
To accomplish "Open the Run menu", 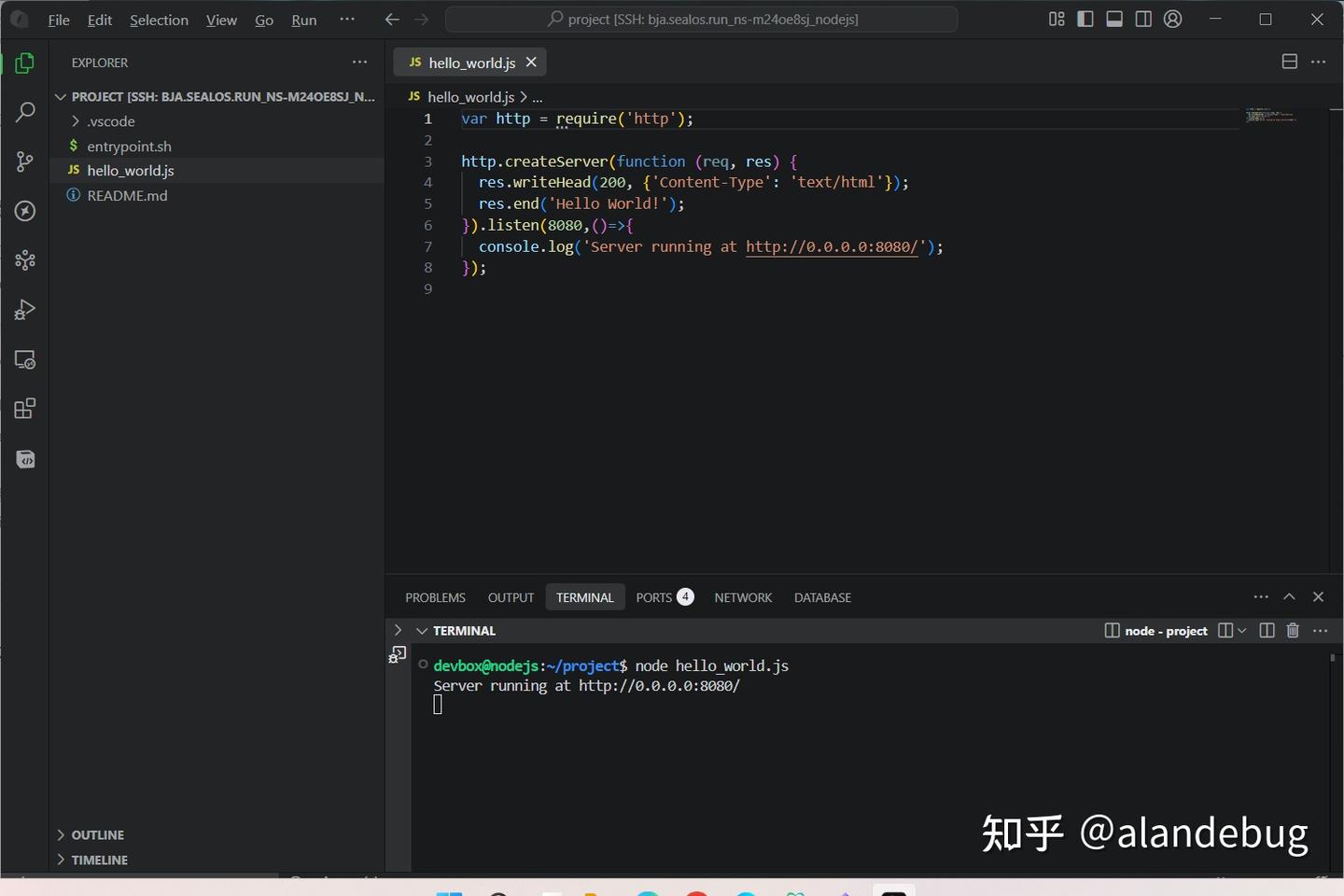I will click(x=303, y=19).
